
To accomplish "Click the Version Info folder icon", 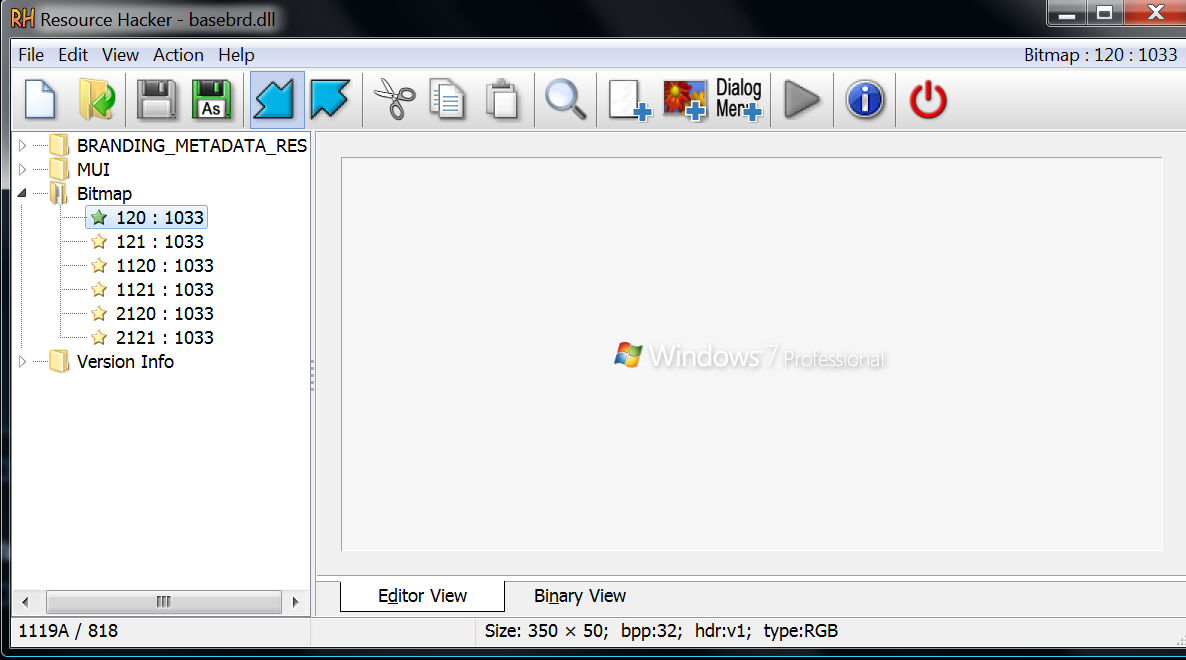I will click(x=59, y=361).
